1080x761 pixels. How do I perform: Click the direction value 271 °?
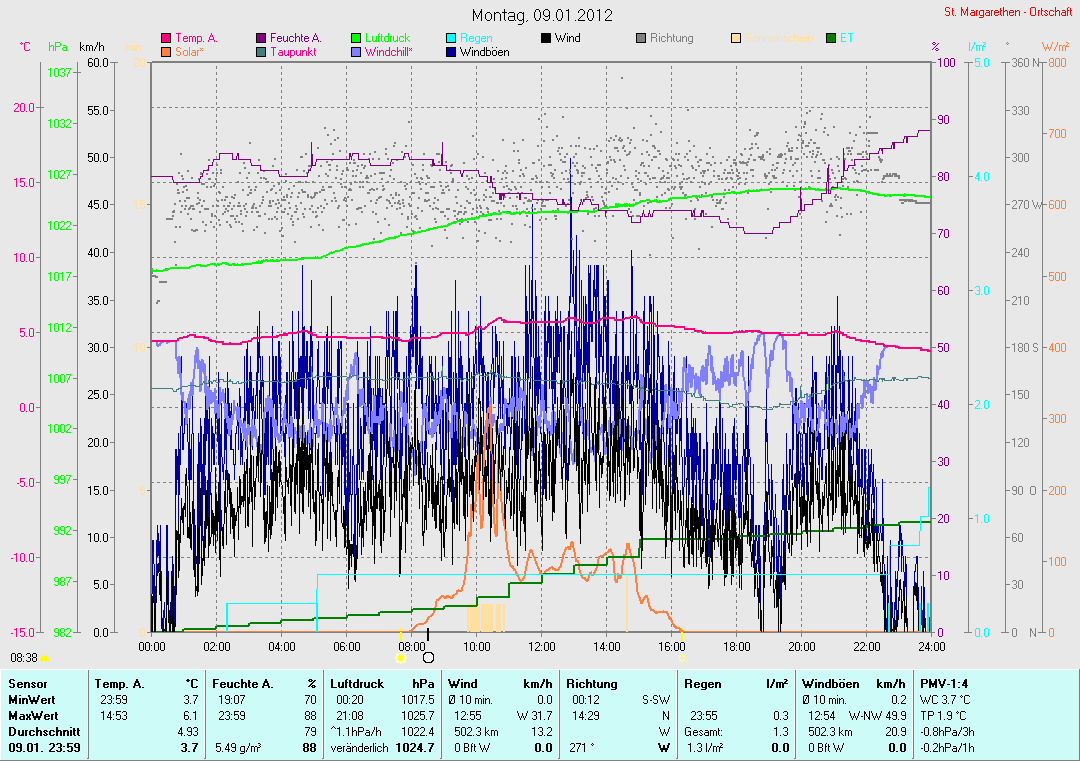click(581, 747)
